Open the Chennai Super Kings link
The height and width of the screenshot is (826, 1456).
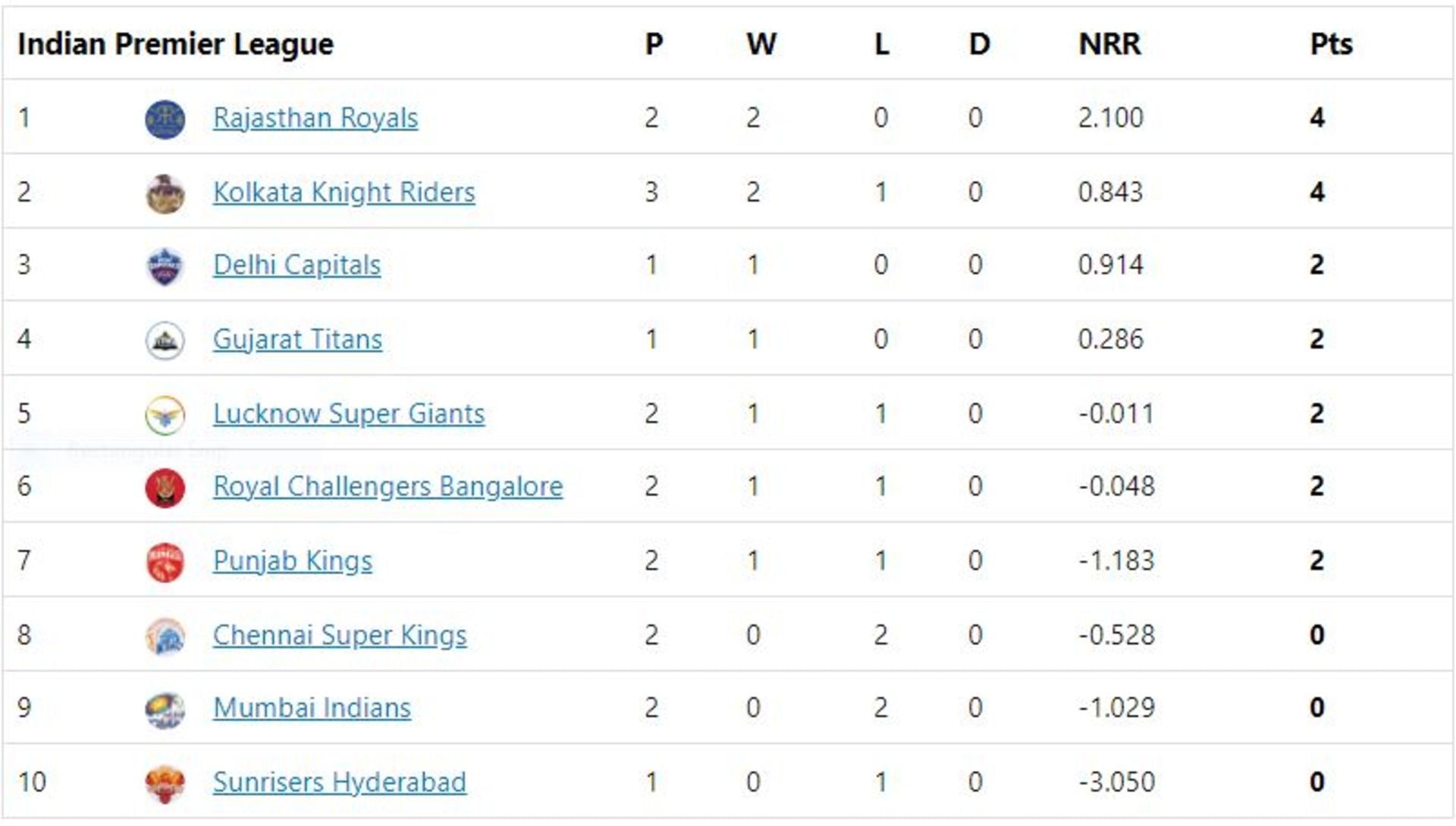tap(339, 634)
